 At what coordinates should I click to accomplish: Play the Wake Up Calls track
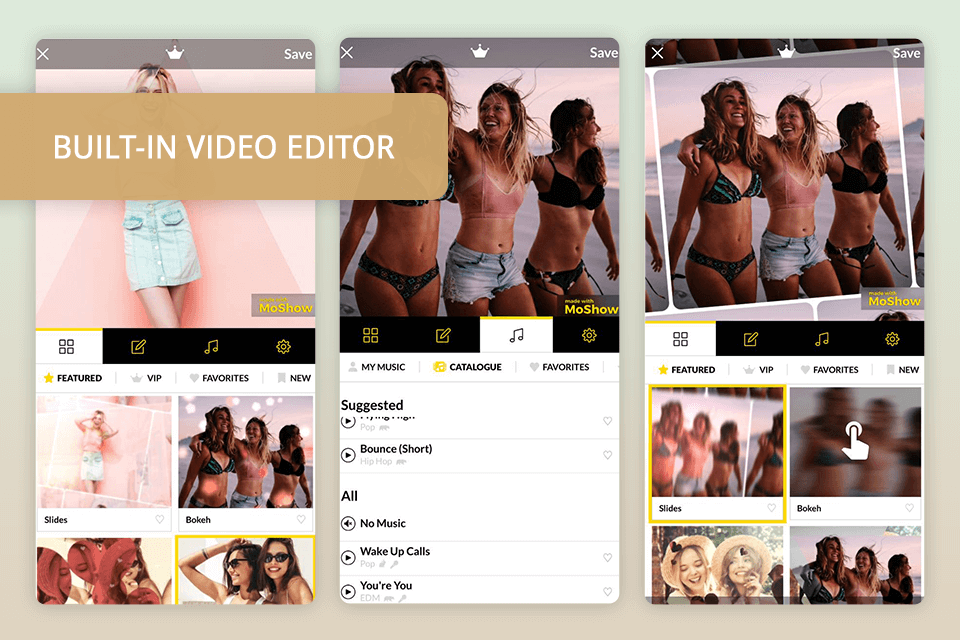(x=348, y=557)
